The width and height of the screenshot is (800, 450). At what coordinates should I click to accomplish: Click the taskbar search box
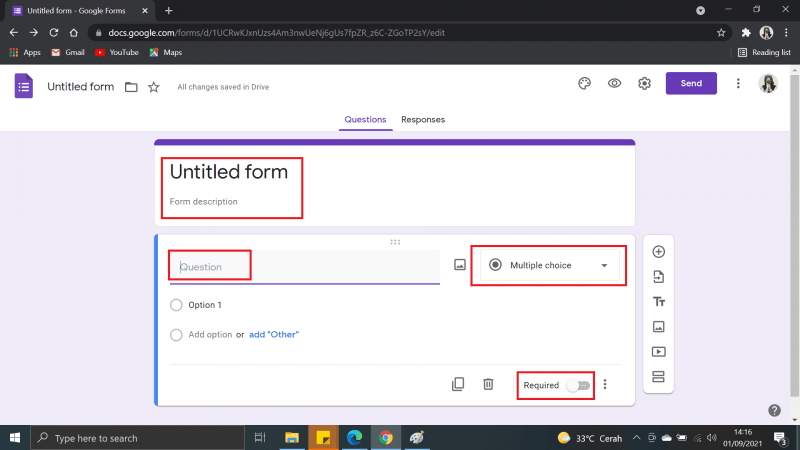[x=138, y=438]
